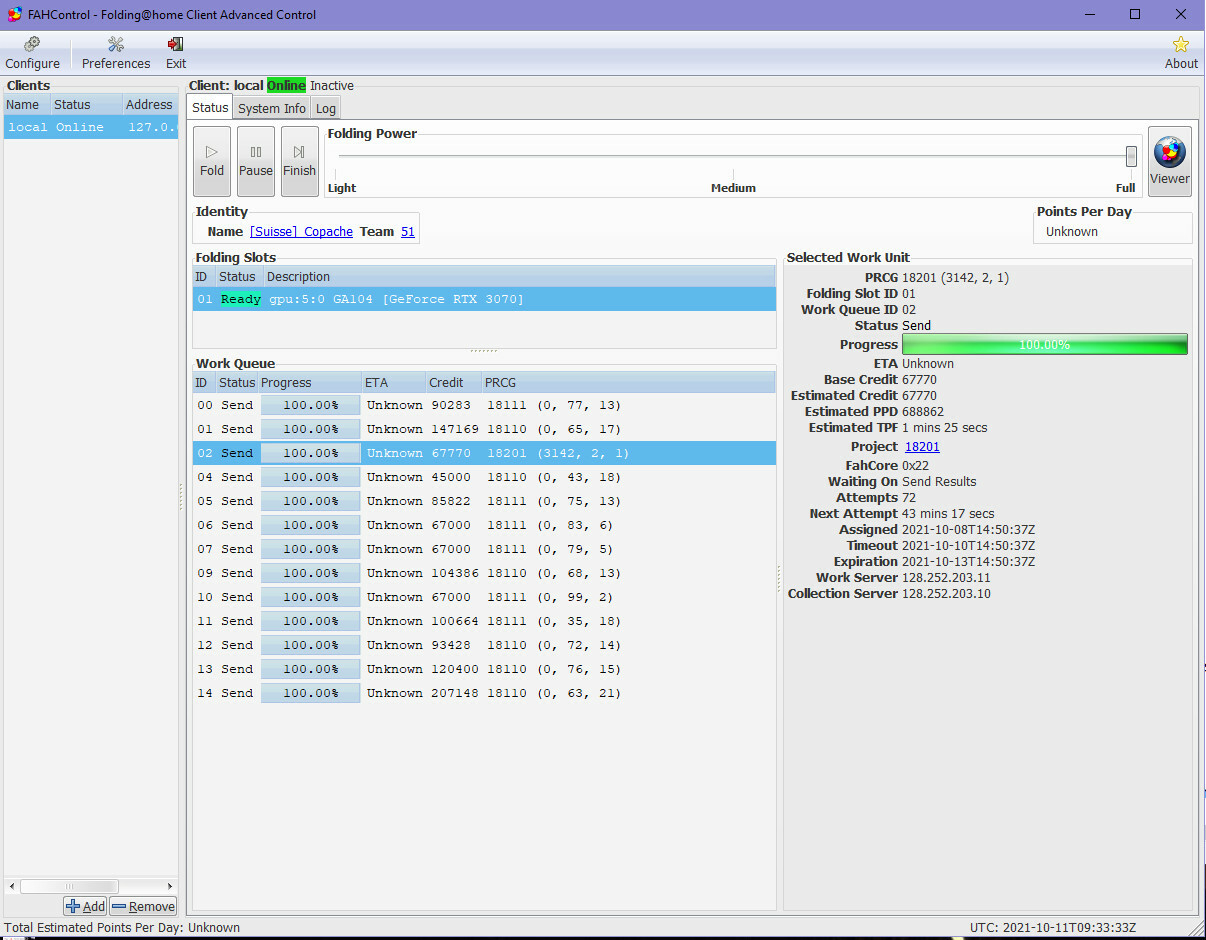Open Project 18201 link
The height and width of the screenshot is (940, 1206).
(922, 447)
